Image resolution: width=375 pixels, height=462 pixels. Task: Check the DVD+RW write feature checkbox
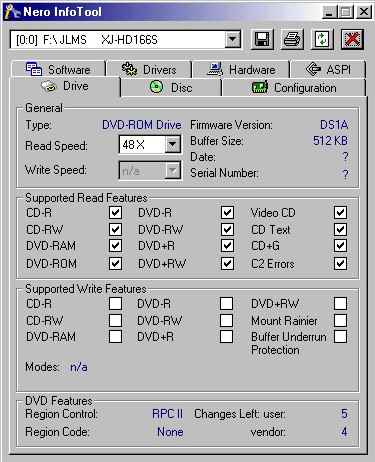pos(340,304)
